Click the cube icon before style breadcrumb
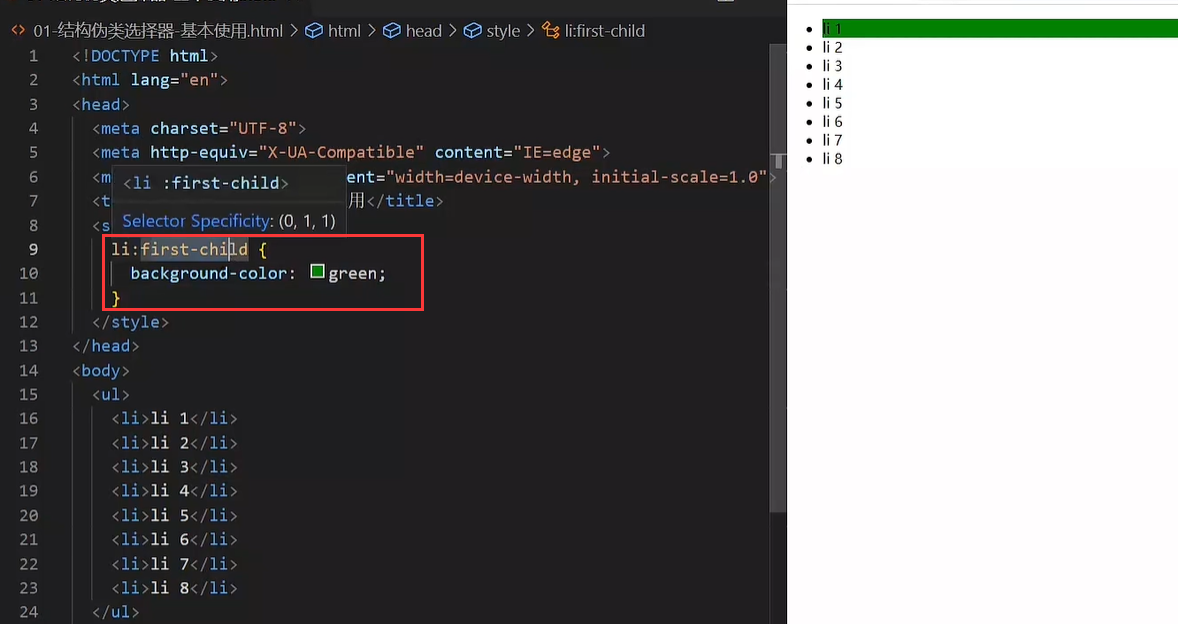Image resolution: width=1178 pixels, height=624 pixels. pyautogui.click(x=472, y=31)
